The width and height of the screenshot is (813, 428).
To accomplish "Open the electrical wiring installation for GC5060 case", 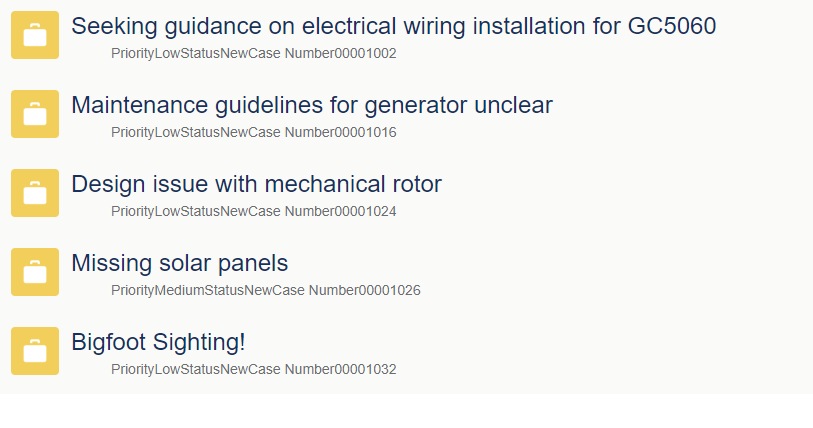I will (393, 26).
